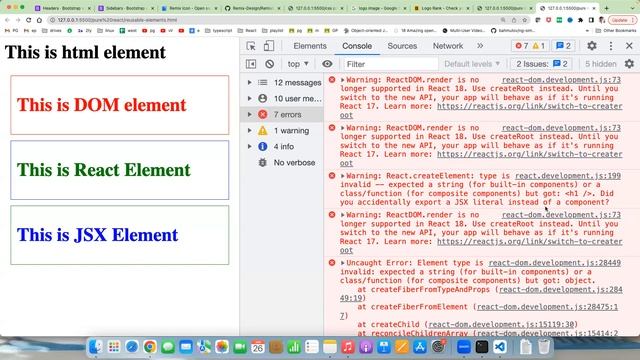Open first react-dom.development.js:73 link
This screenshot has height=360, width=640.
tap(561, 80)
